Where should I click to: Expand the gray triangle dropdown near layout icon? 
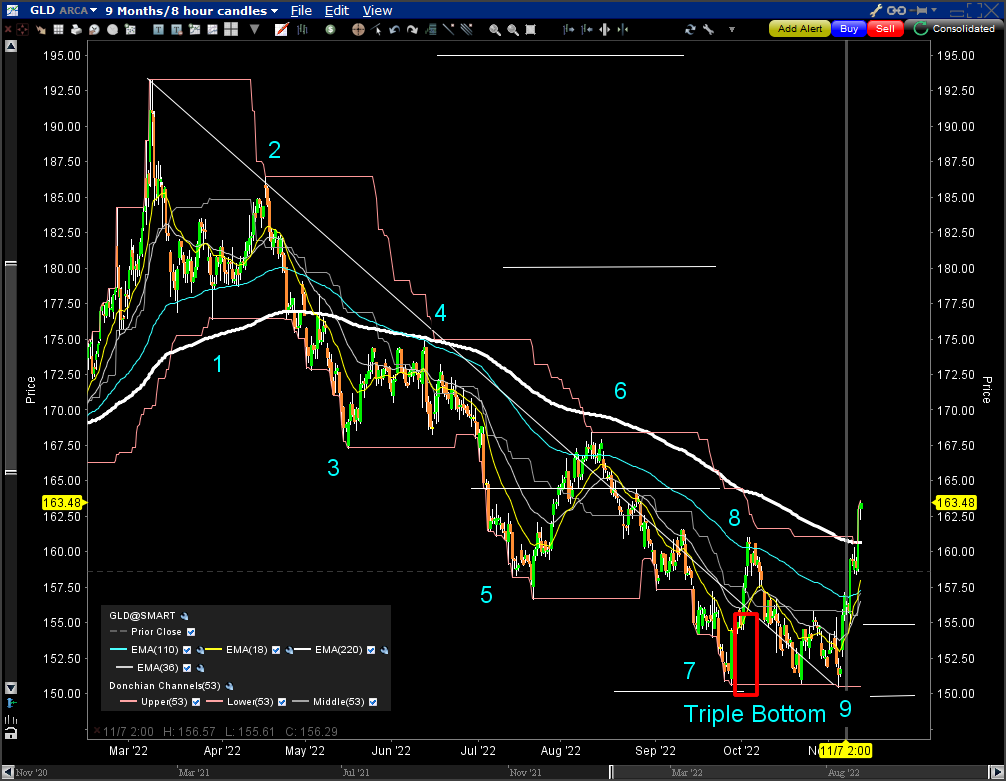point(255,30)
